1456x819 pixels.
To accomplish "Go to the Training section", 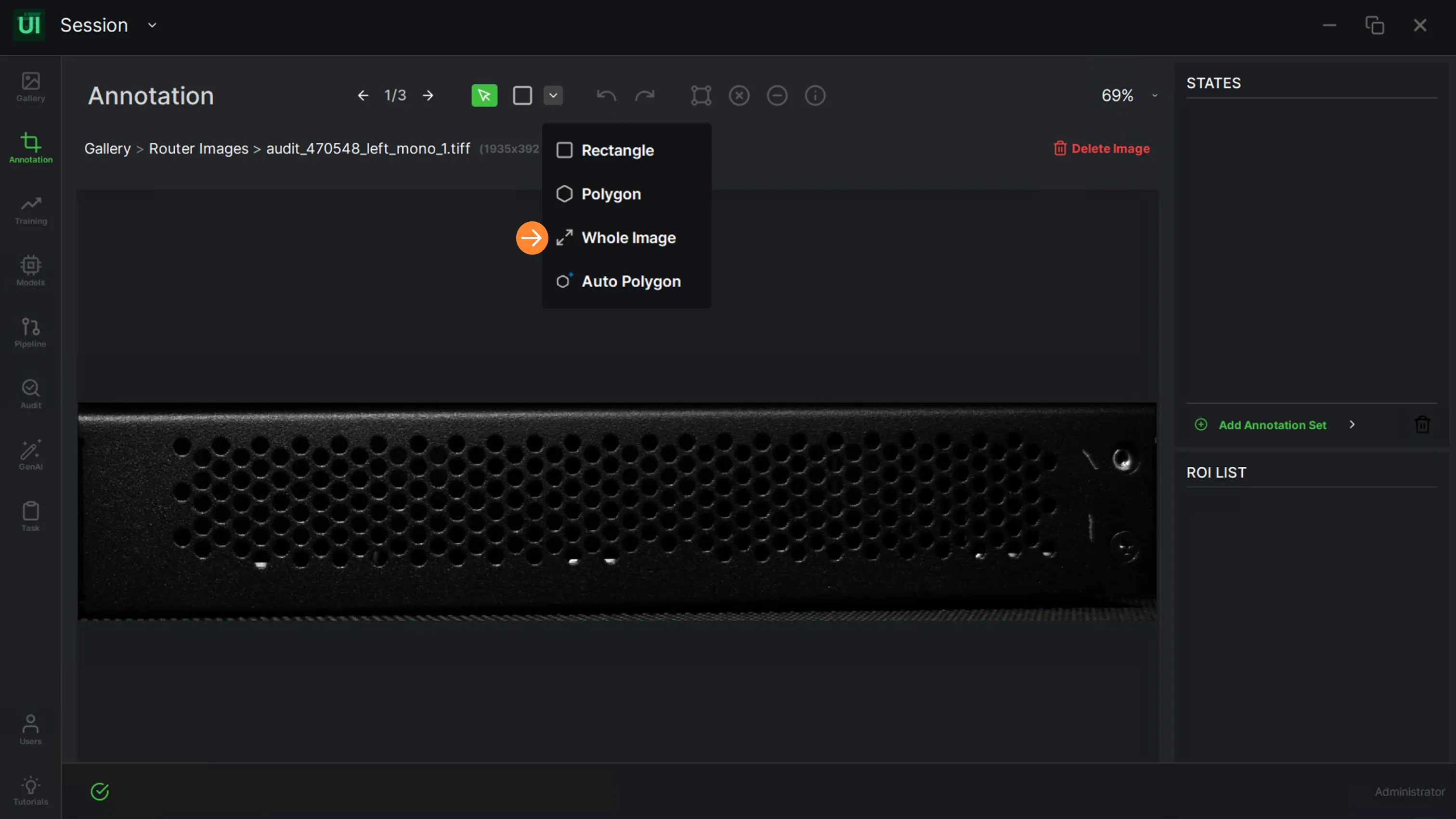I will 30,210.
